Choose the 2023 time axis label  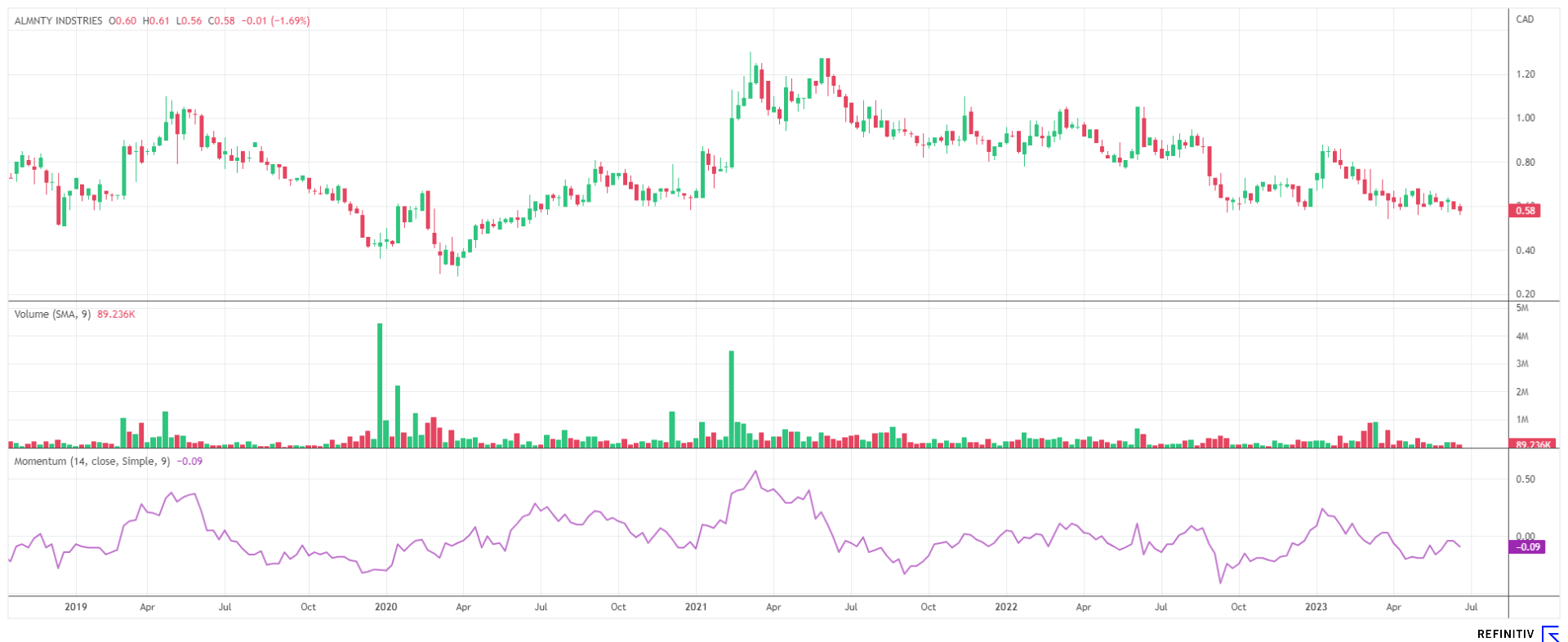1316,607
